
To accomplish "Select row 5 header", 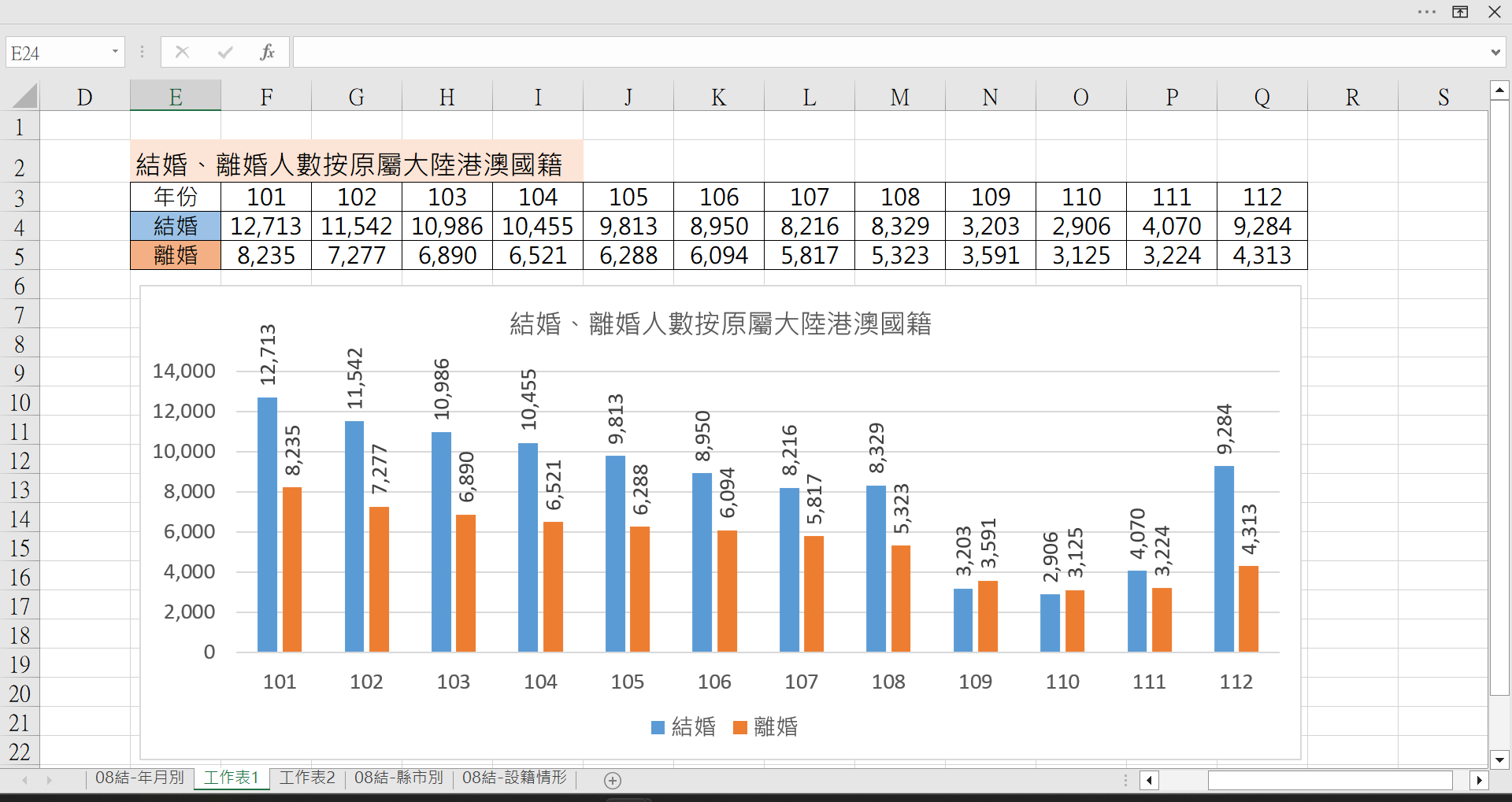I will [20, 256].
